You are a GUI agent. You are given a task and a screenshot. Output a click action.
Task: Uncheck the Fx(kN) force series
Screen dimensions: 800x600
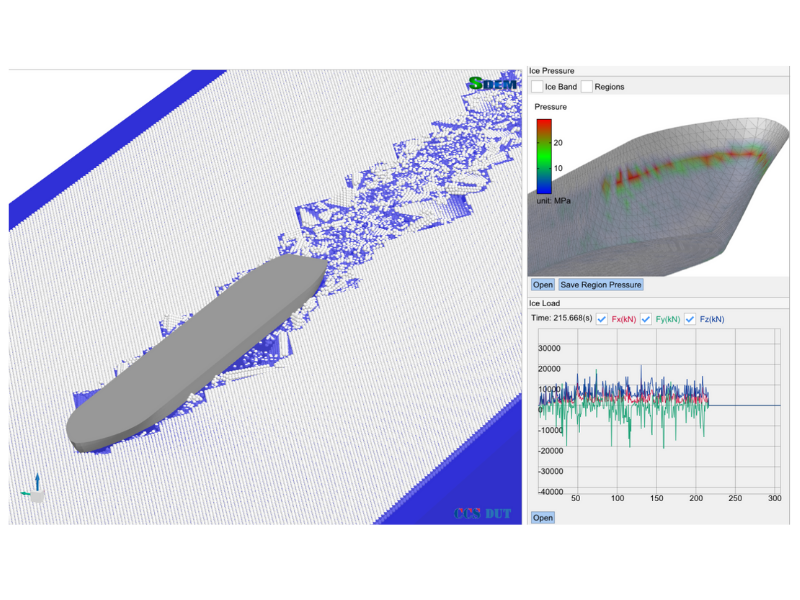click(x=603, y=319)
